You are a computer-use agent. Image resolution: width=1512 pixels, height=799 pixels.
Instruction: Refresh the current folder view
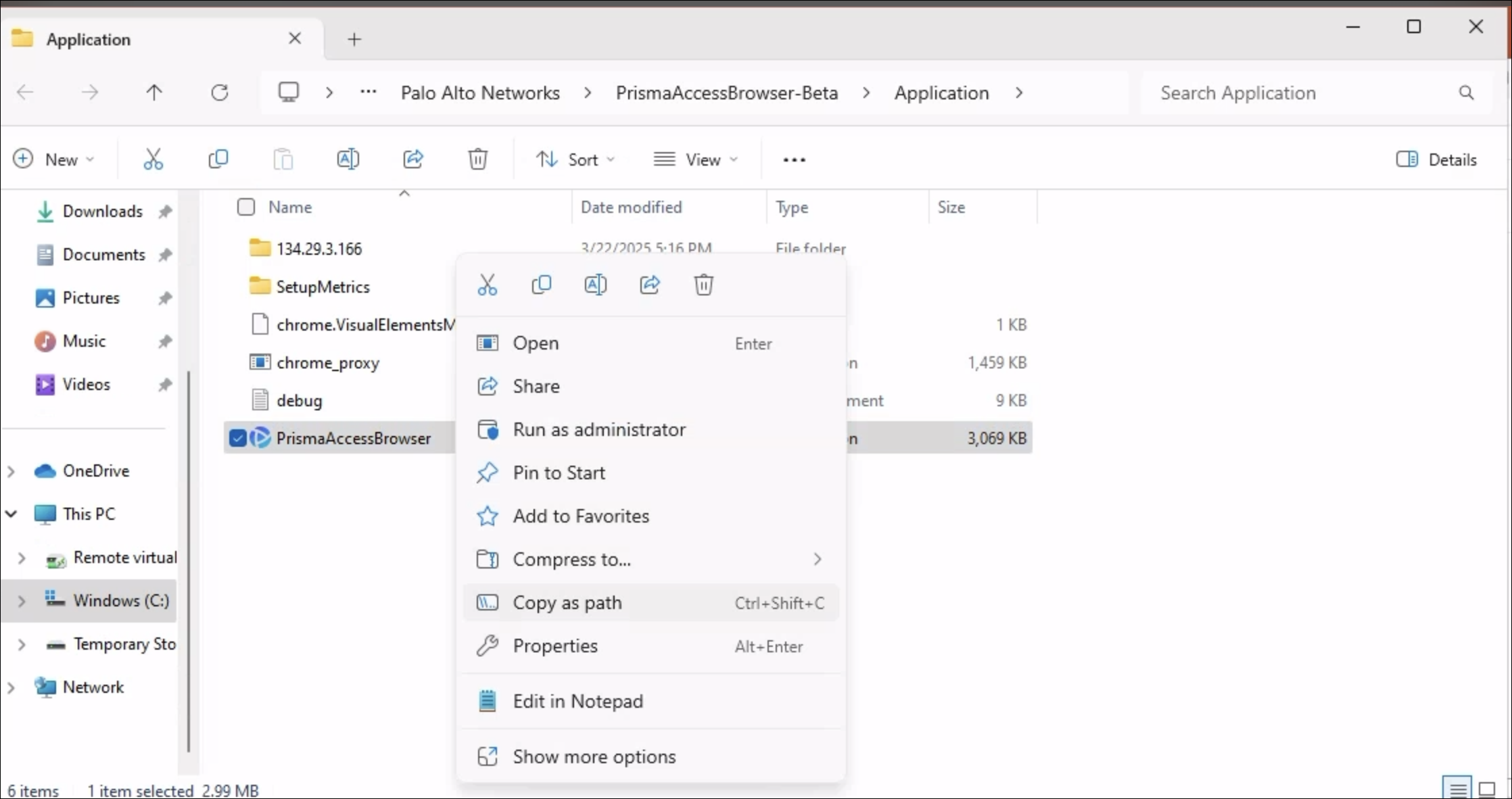(220, 93)
